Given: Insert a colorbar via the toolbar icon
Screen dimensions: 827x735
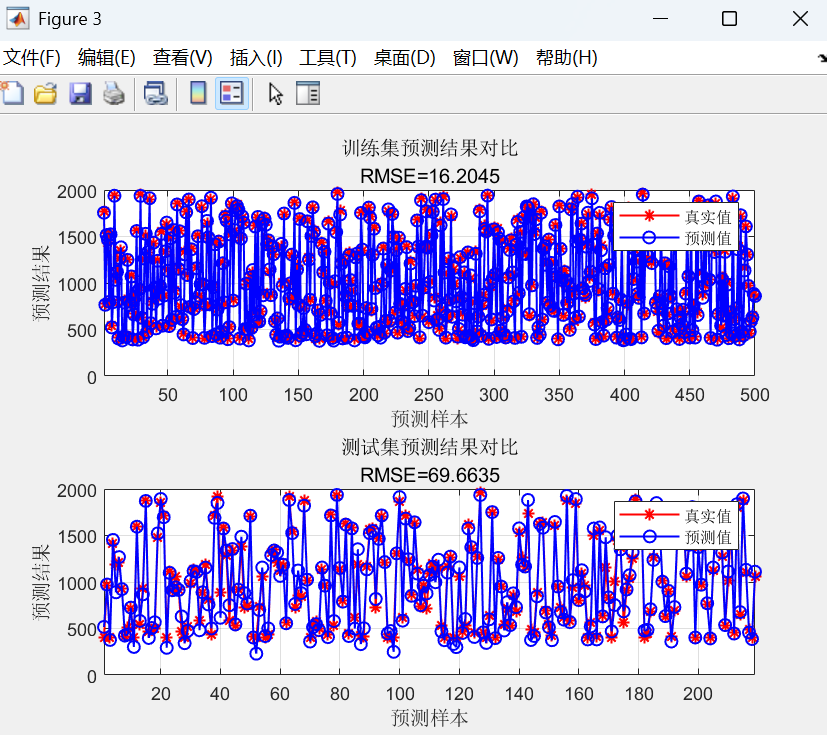Looking at the screenshot, I should (x=198, y=94).
